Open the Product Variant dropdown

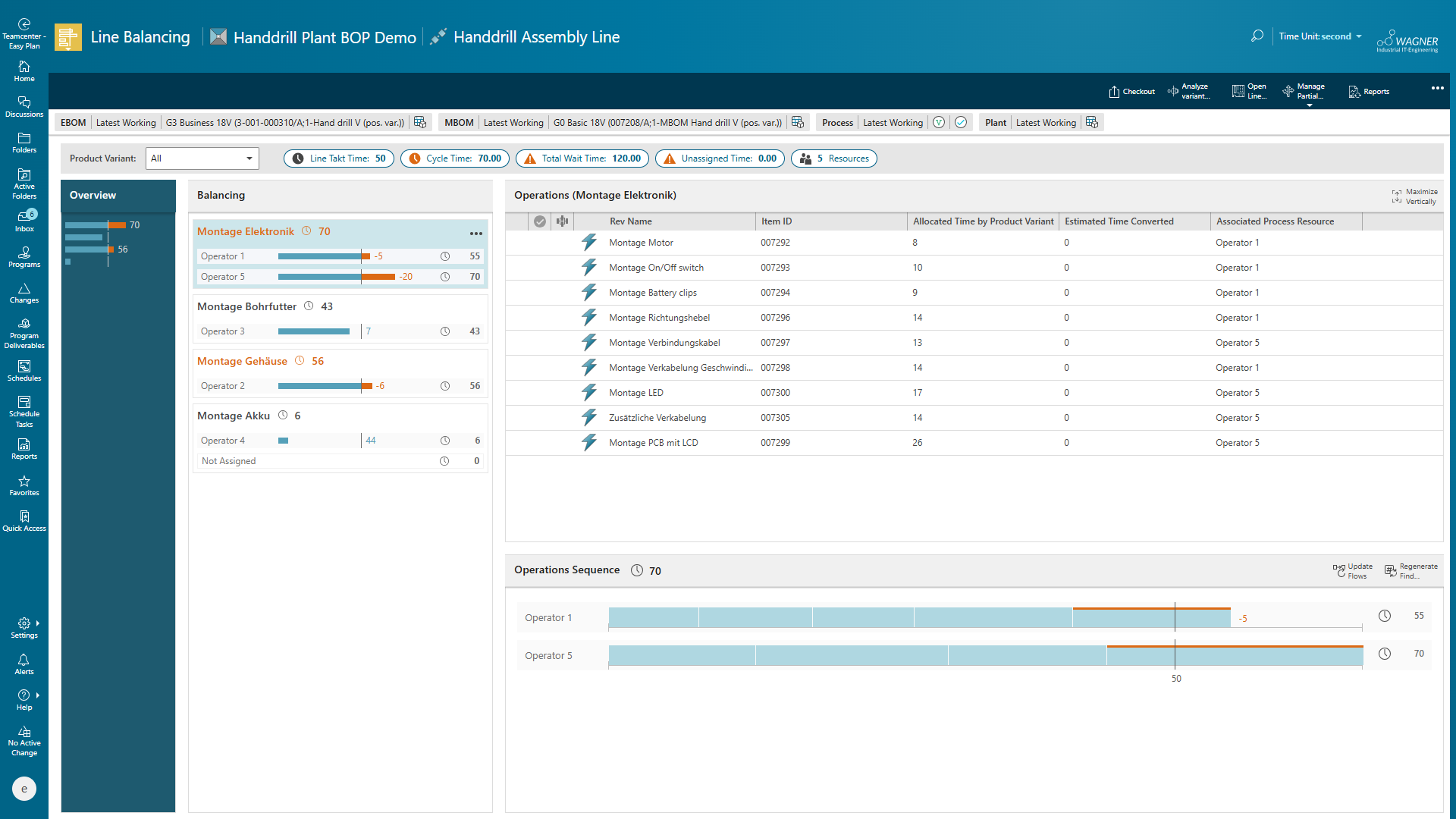(202, 158)
